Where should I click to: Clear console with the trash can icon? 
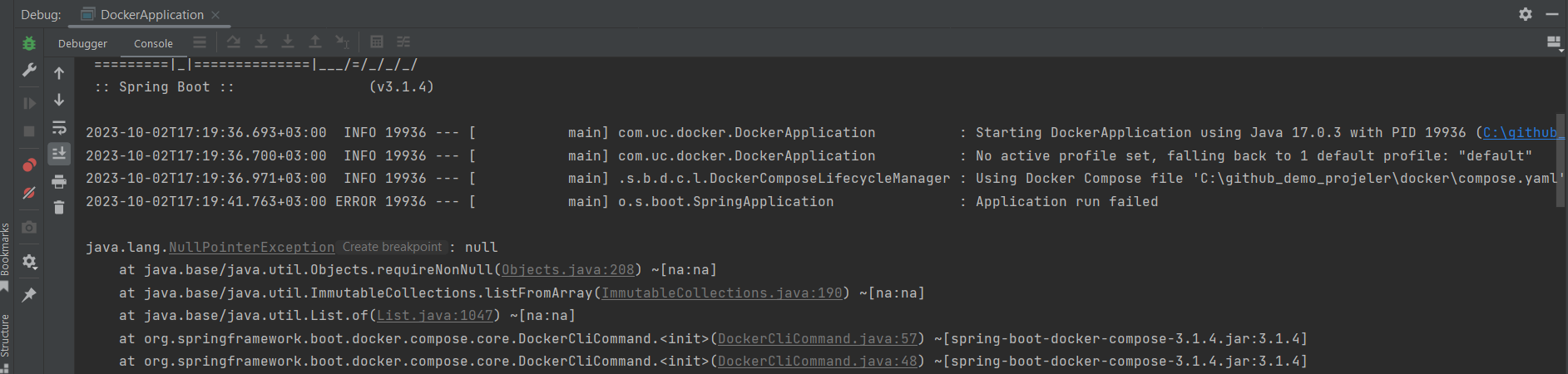coord(59,208)
